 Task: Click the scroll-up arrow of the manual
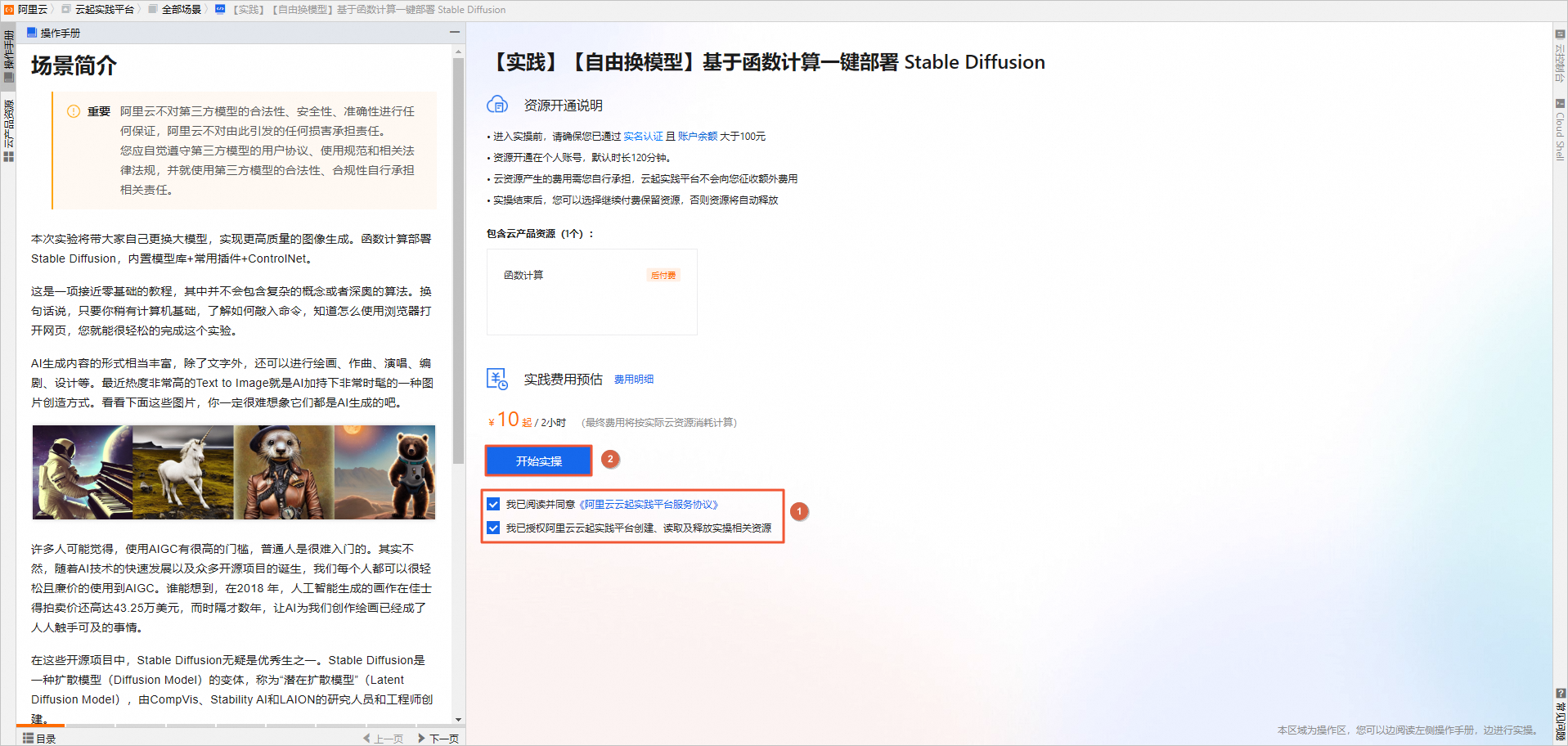[x=458, y=52]
